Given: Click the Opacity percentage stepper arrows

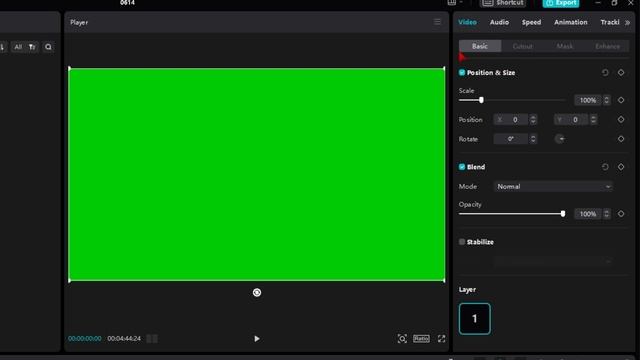Looking at the screenshot, I should [607, 213].
